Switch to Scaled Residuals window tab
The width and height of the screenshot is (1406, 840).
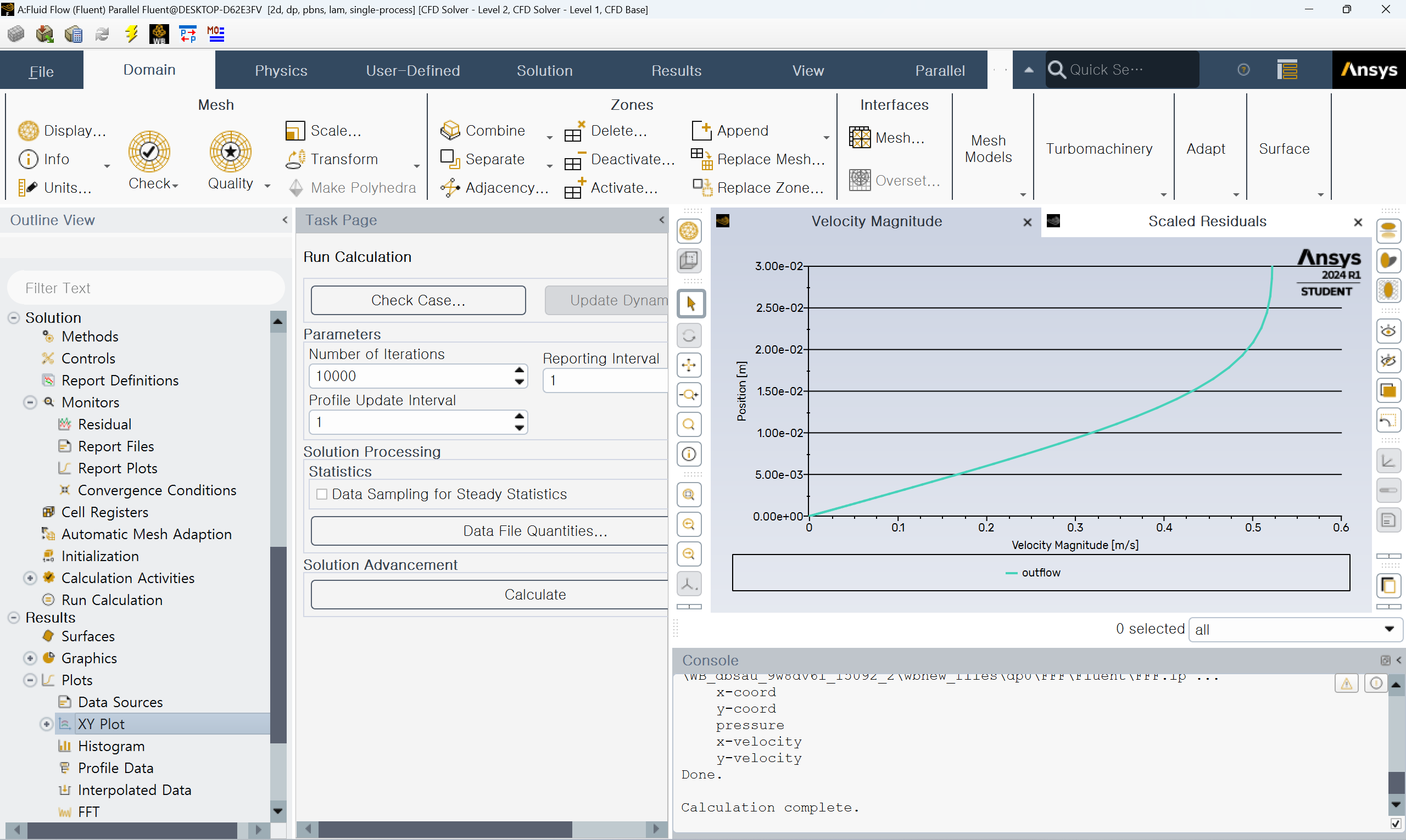tap(1207, 221)
